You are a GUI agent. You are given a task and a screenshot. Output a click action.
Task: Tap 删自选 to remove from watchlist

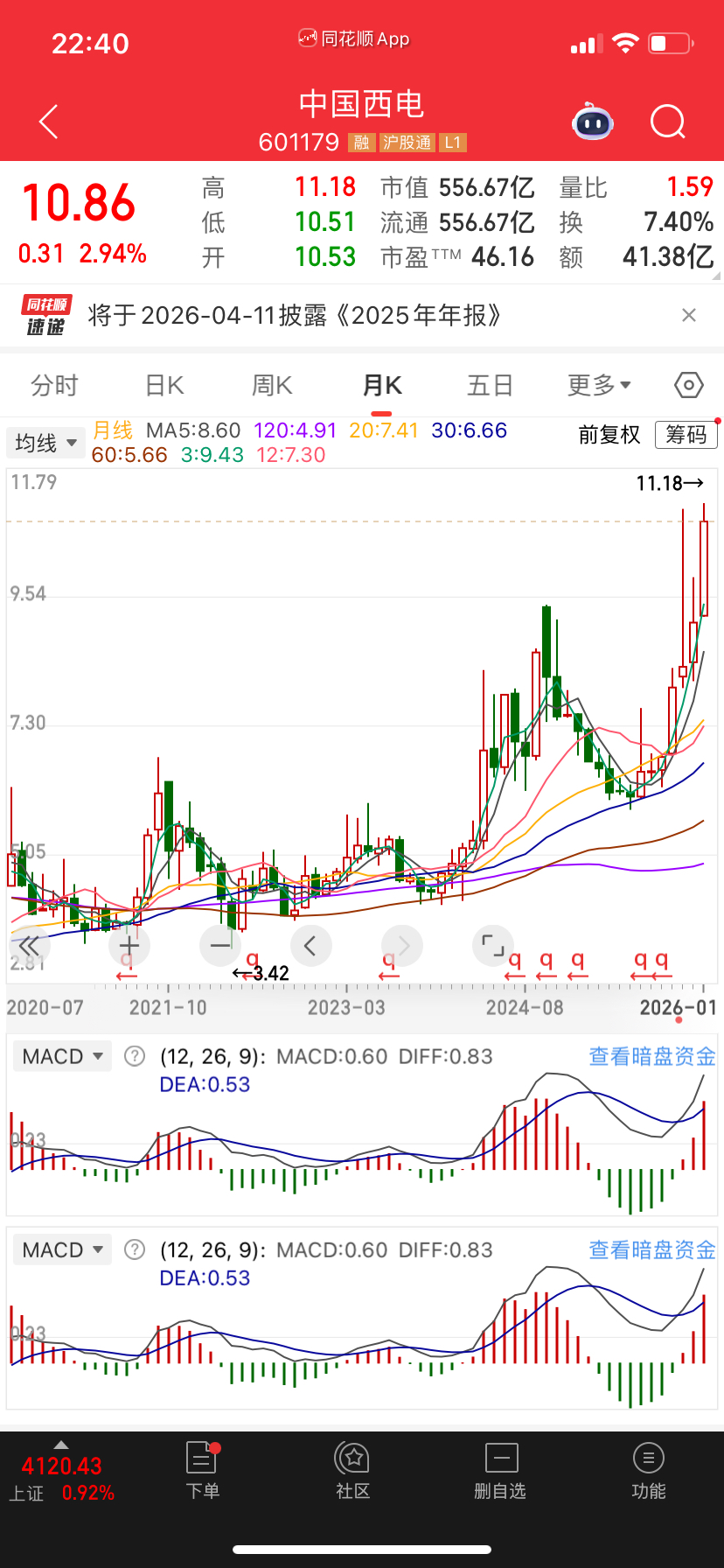click(500, 1471)
